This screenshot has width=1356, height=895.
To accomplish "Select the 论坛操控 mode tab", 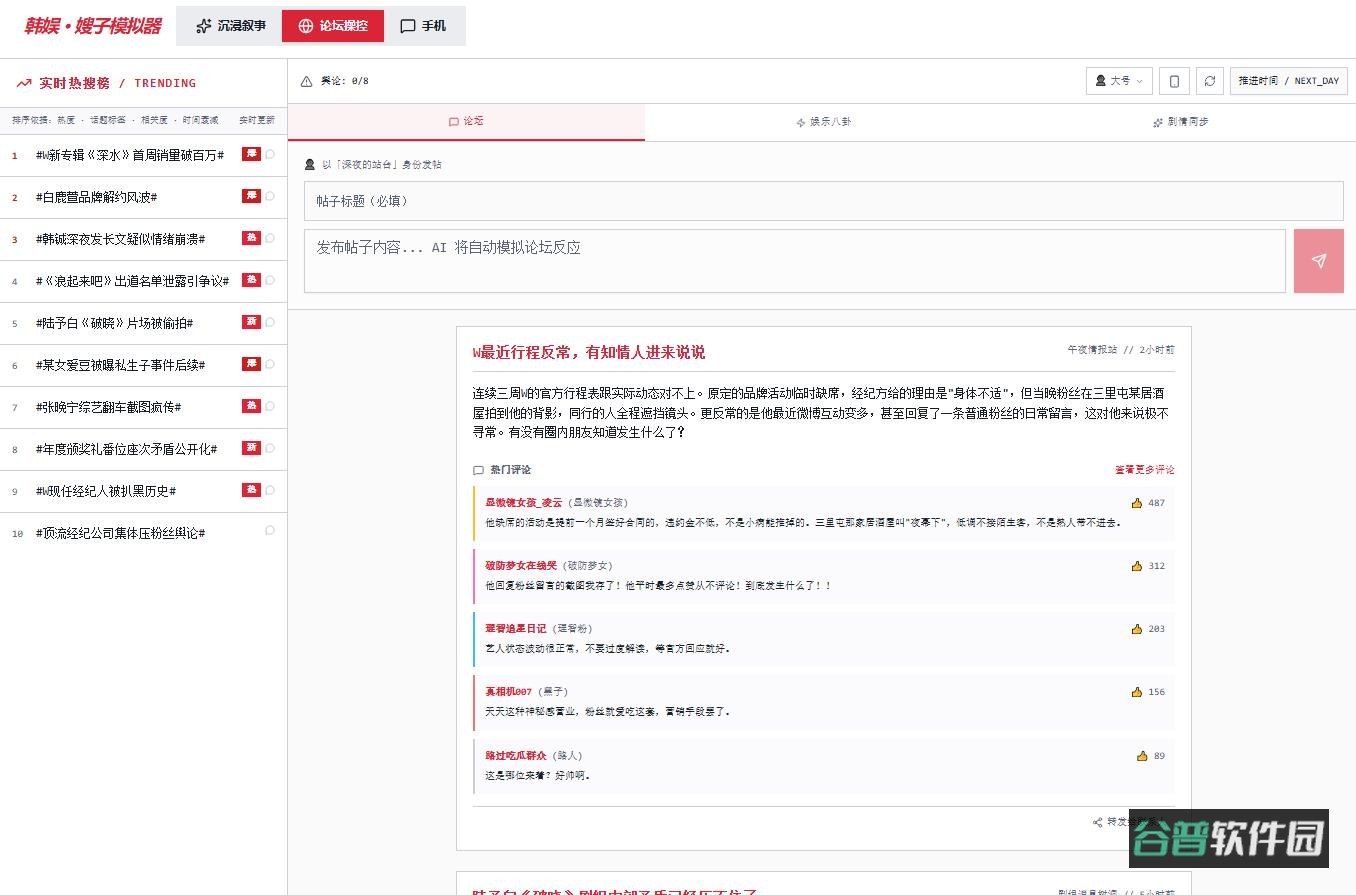I will pos(333,26).
